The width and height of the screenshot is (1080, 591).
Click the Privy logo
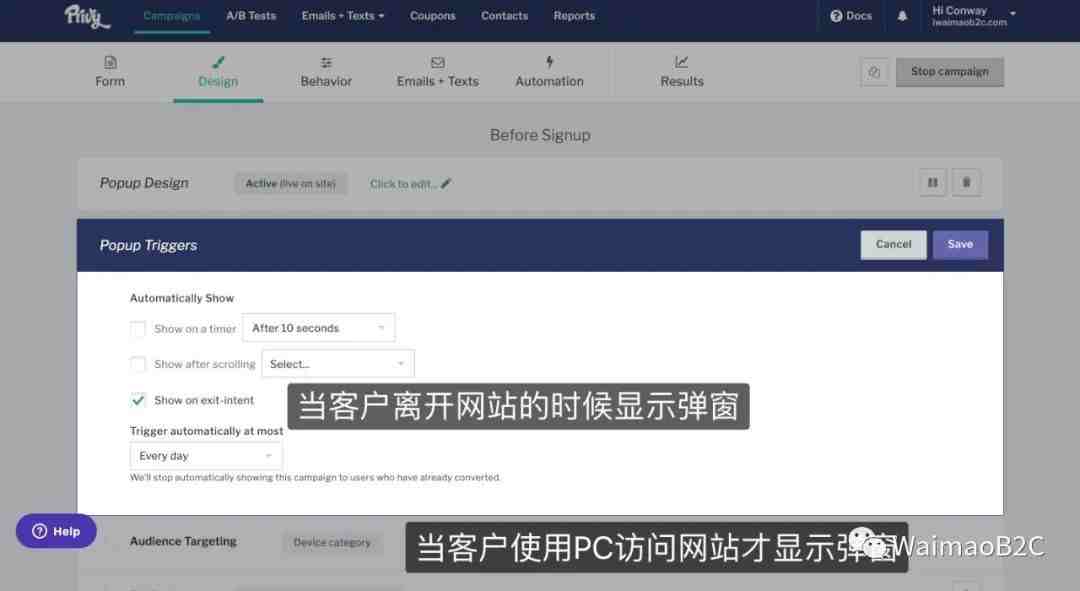(x=87, y=17)
